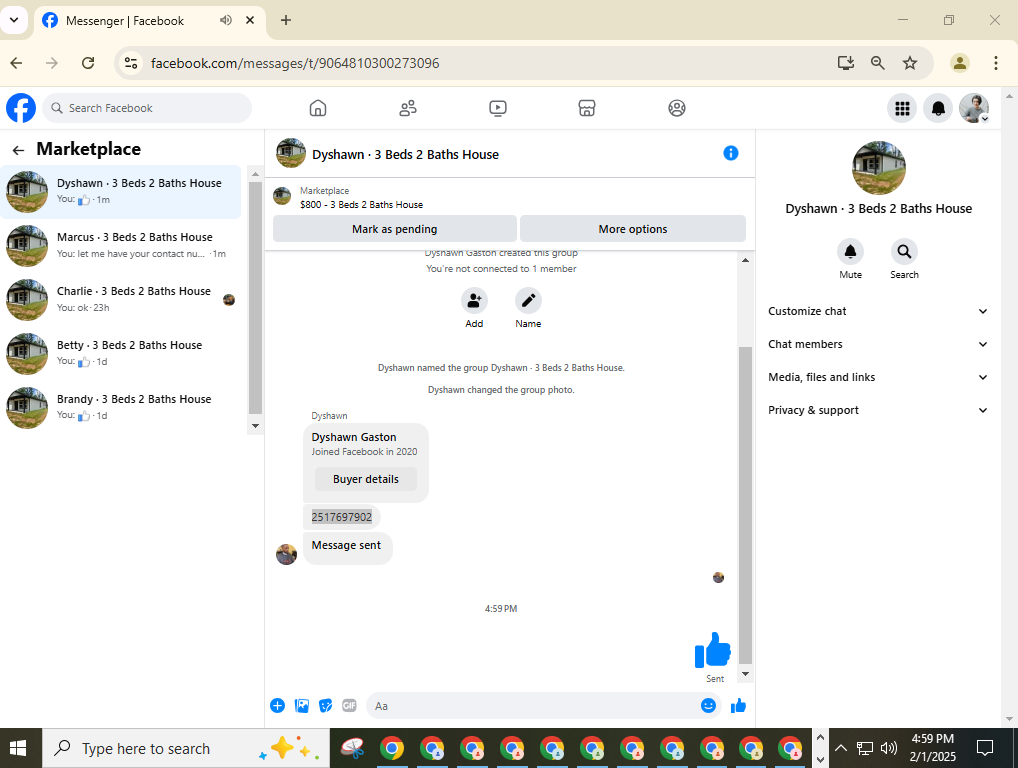Open the Groups icon in top navigation
This screenshot has height=768, width=1018.
[x=677, y=108]
